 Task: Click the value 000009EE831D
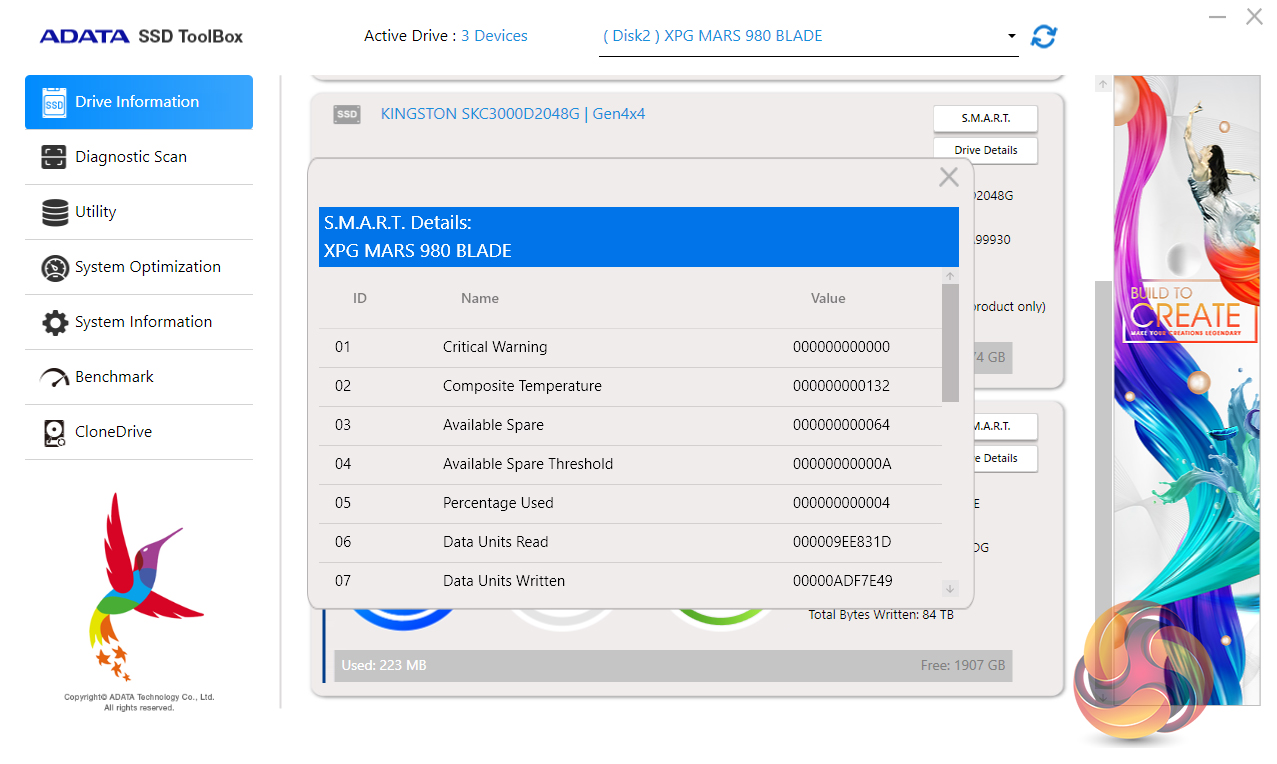coord(841,542)
